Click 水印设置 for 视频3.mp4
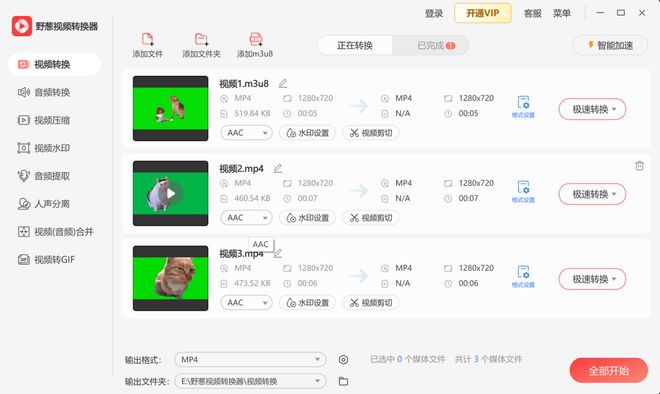The height and width of the screenshot is (394, 660). tap(308, 303)
